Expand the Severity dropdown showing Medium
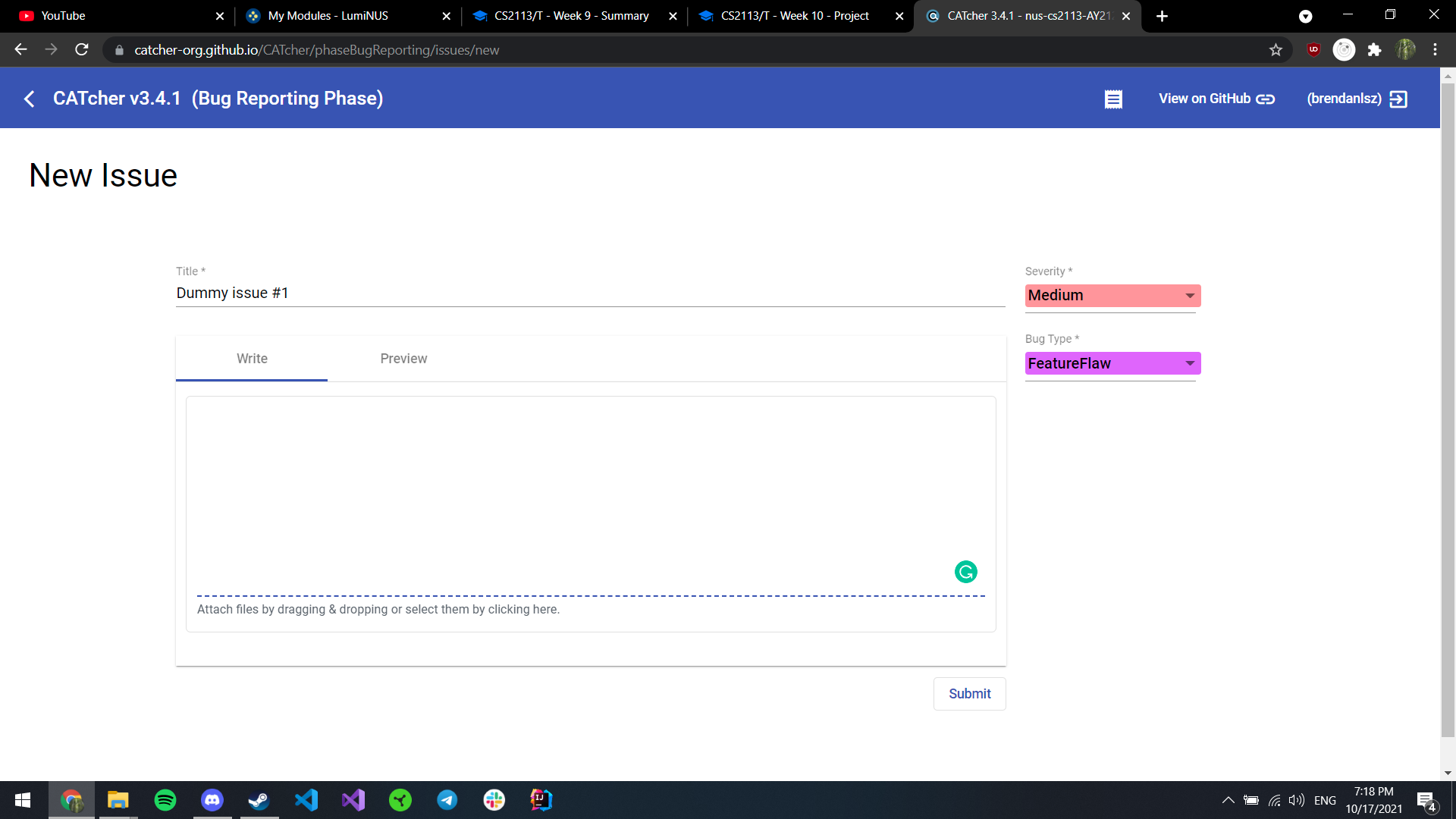The image size is (1456, 819). point(1112,296)
